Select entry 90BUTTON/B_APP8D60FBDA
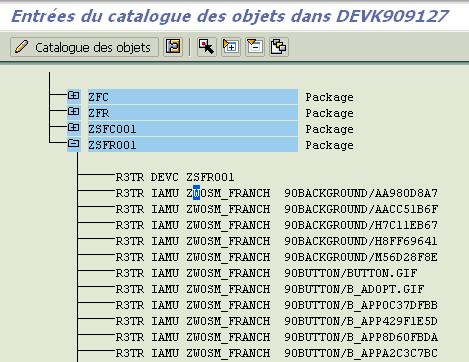469x362 pixels. pos(276,337)
